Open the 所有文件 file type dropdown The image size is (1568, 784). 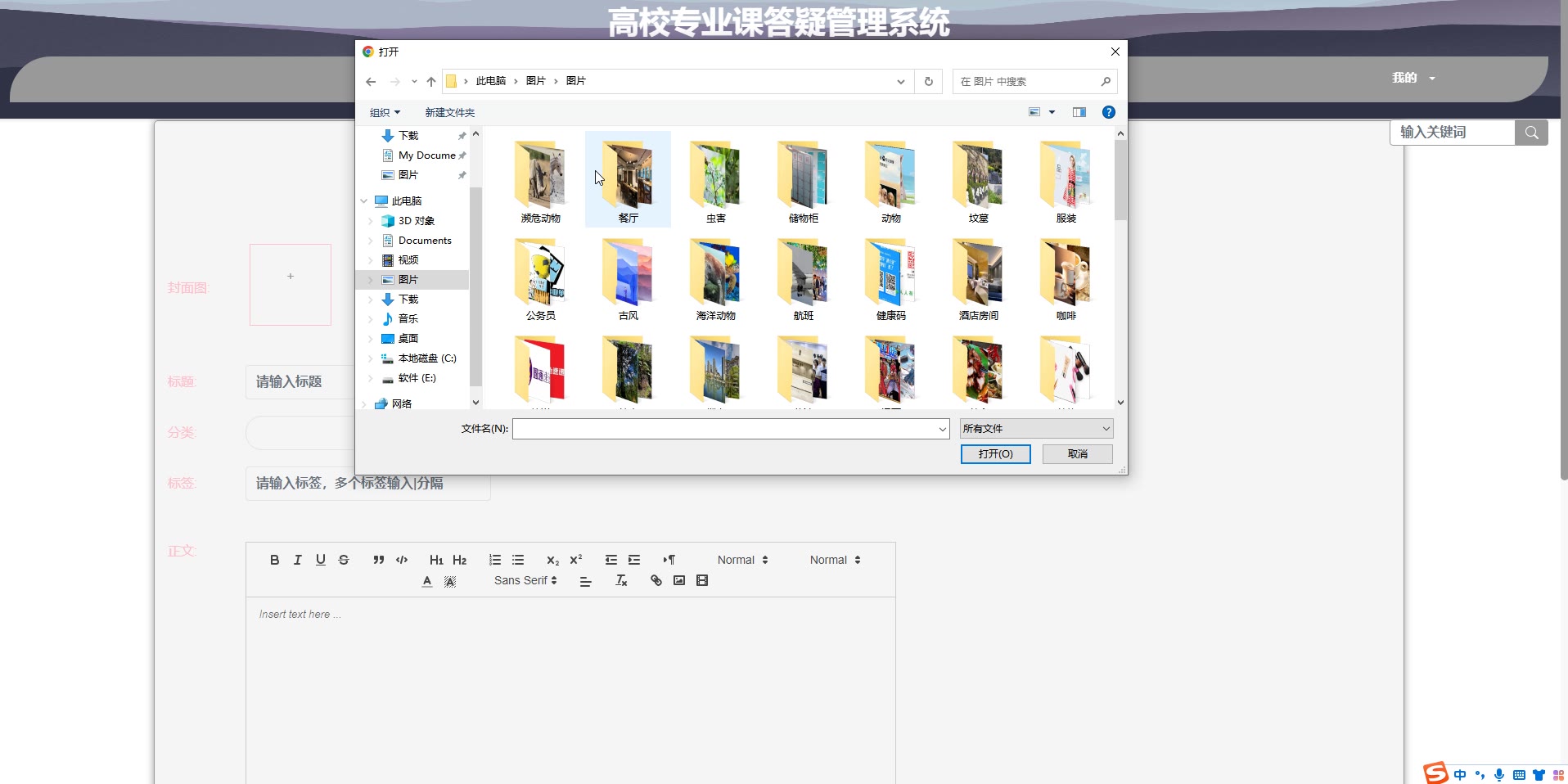1036,429
